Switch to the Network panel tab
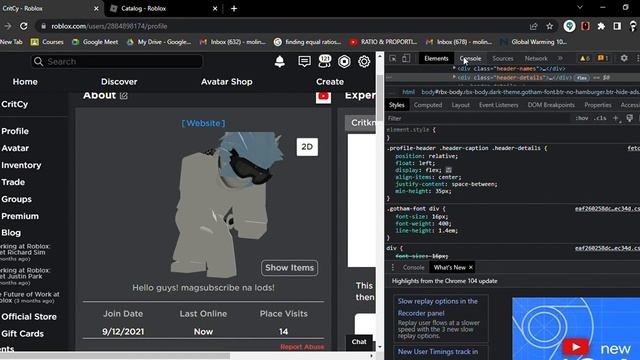Viewport: 640px width, 360px height. coord(536,58)
